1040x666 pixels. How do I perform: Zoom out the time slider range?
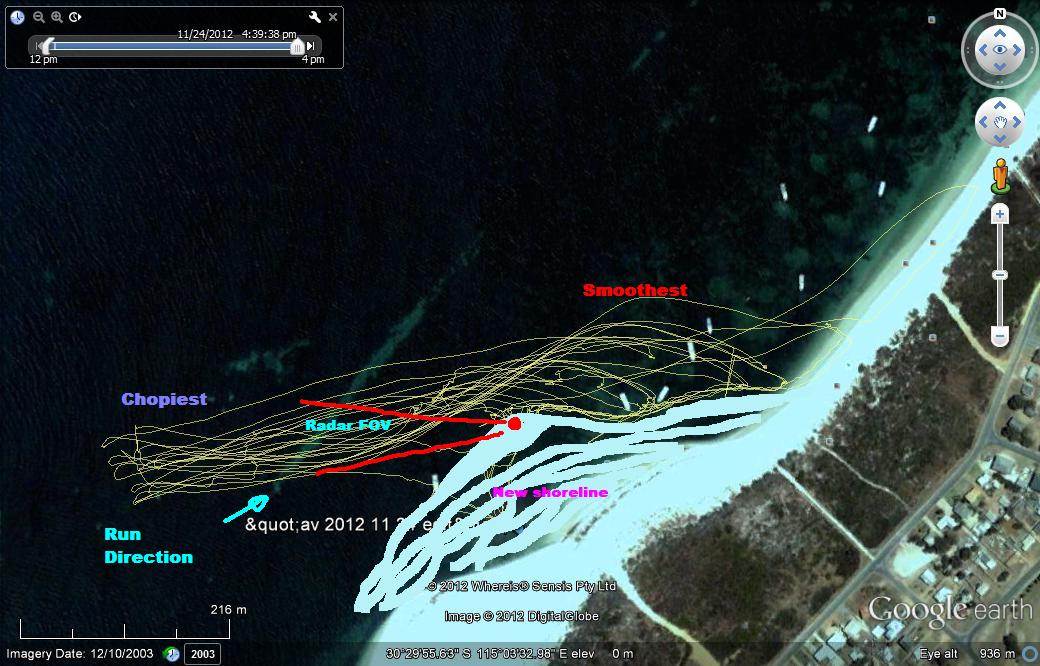click(x=39, y=17)
